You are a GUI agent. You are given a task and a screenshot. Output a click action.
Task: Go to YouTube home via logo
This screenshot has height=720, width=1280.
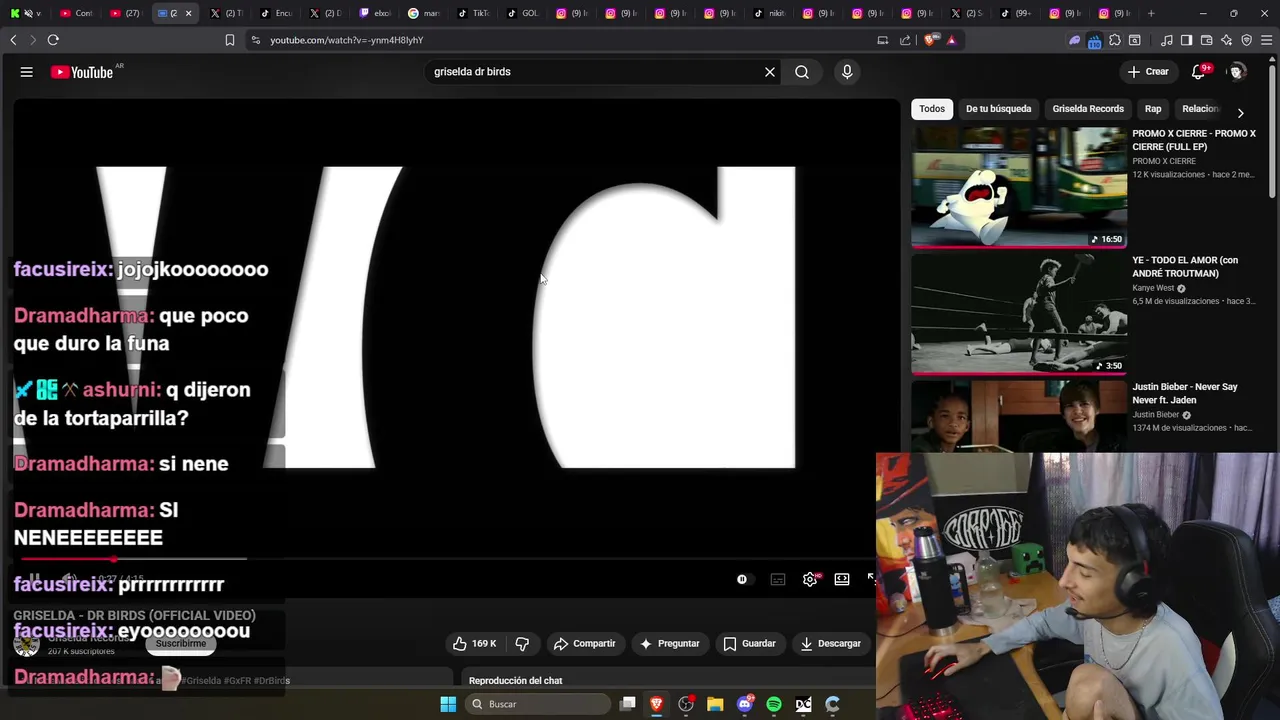(82, 72)
